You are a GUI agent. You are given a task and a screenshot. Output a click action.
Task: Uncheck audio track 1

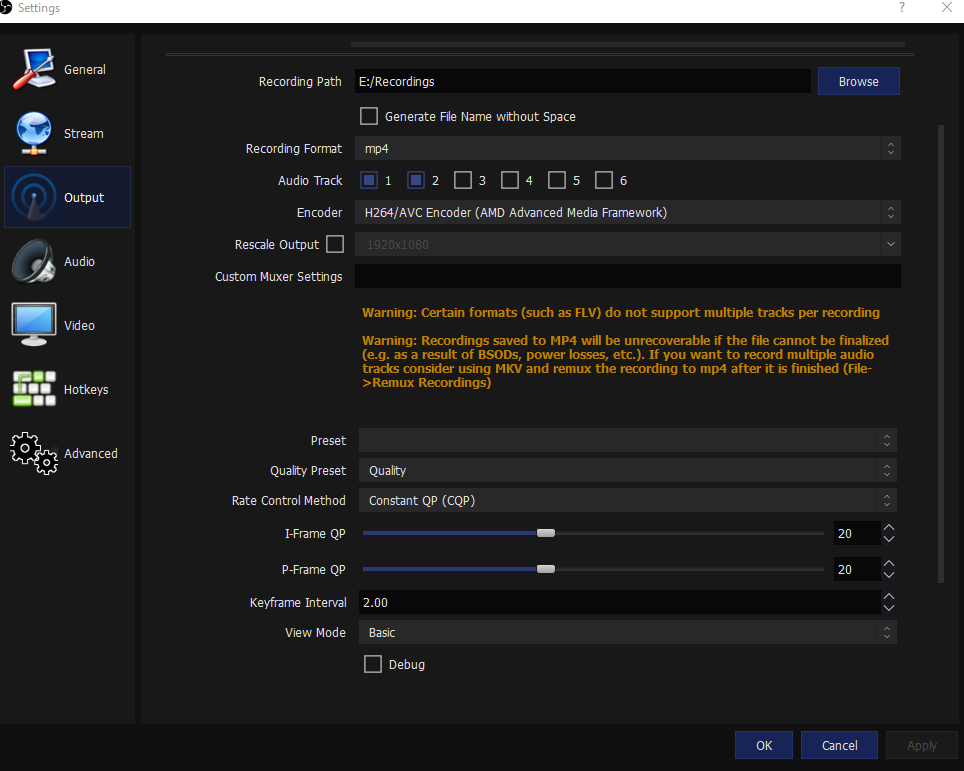coord(369,180)
